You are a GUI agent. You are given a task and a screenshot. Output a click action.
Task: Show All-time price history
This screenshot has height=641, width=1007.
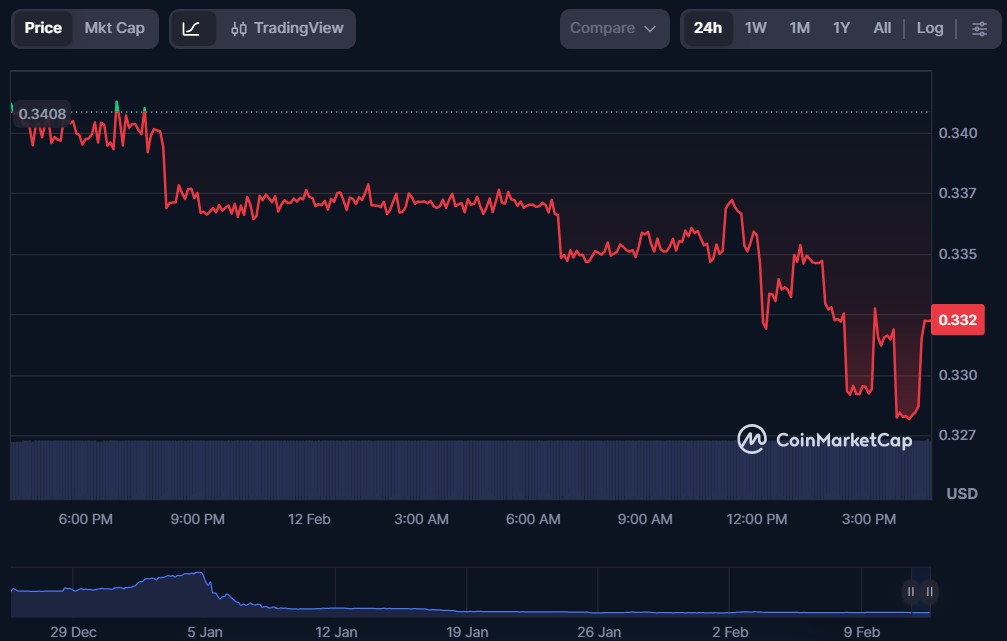pyautogui.click(x=882, y=28)
